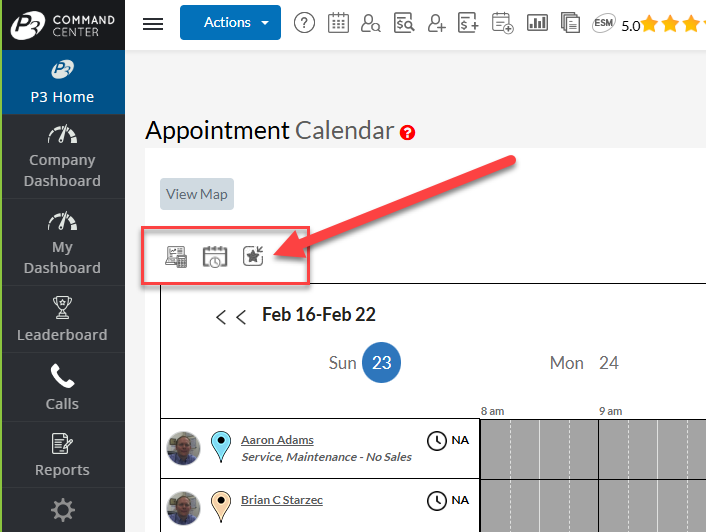Open the Actions dropdown
The width and height of the screenshot is (706, 532).
(x=230, y=23)
